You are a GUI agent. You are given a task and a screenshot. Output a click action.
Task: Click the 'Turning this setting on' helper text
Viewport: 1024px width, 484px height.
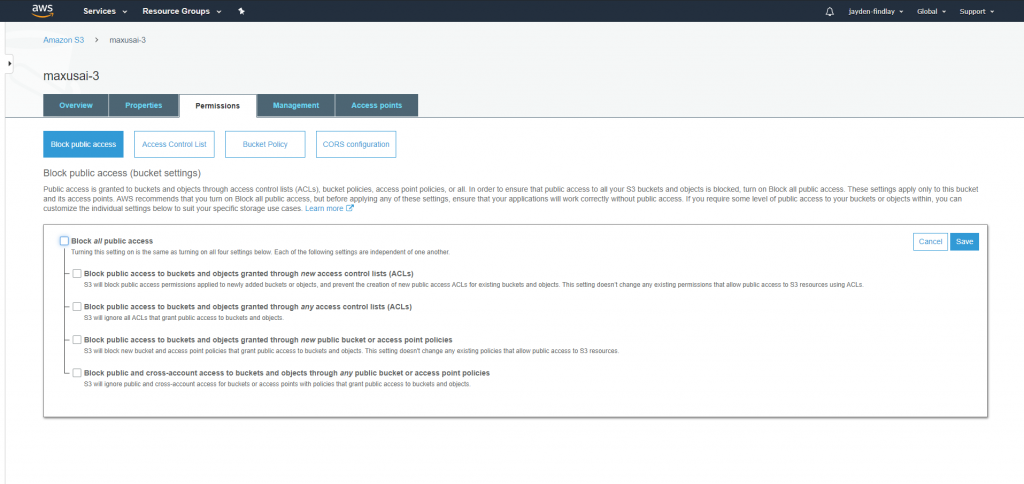(261, 252)
